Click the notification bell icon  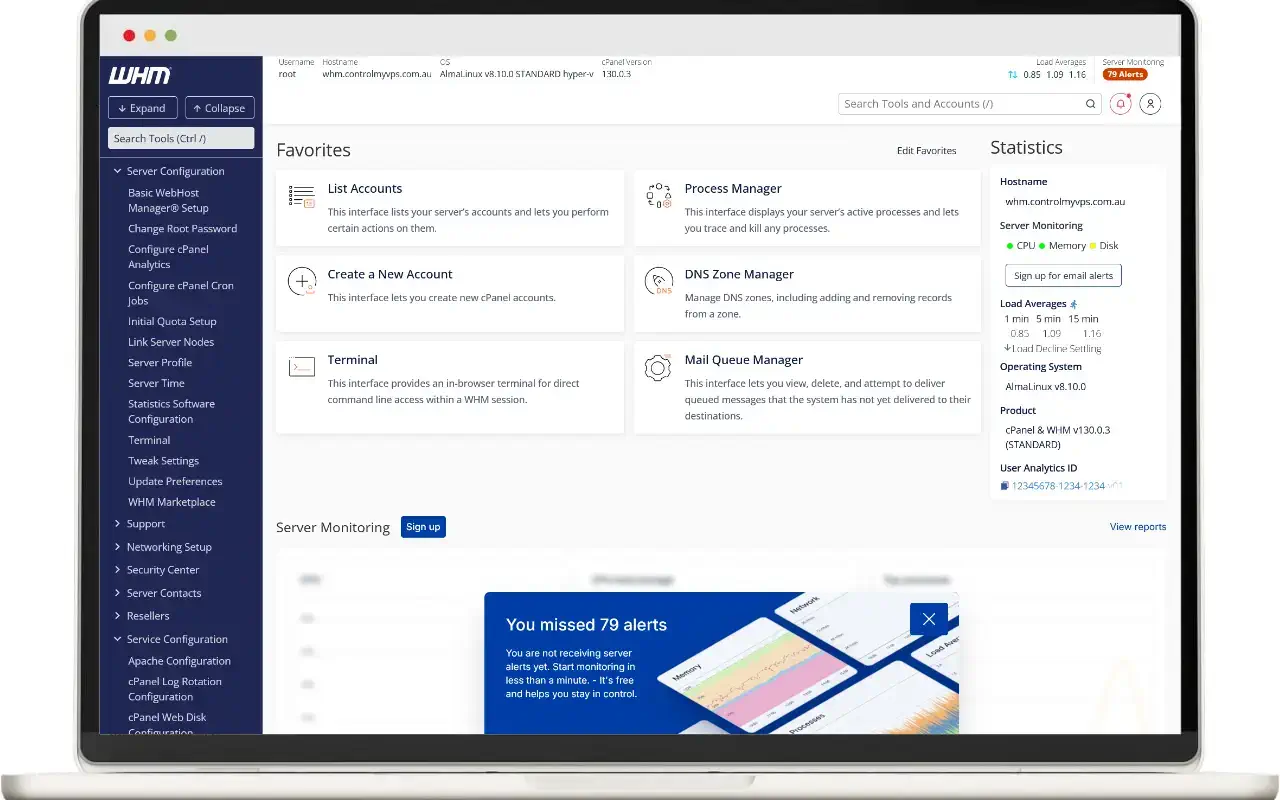1120,104
